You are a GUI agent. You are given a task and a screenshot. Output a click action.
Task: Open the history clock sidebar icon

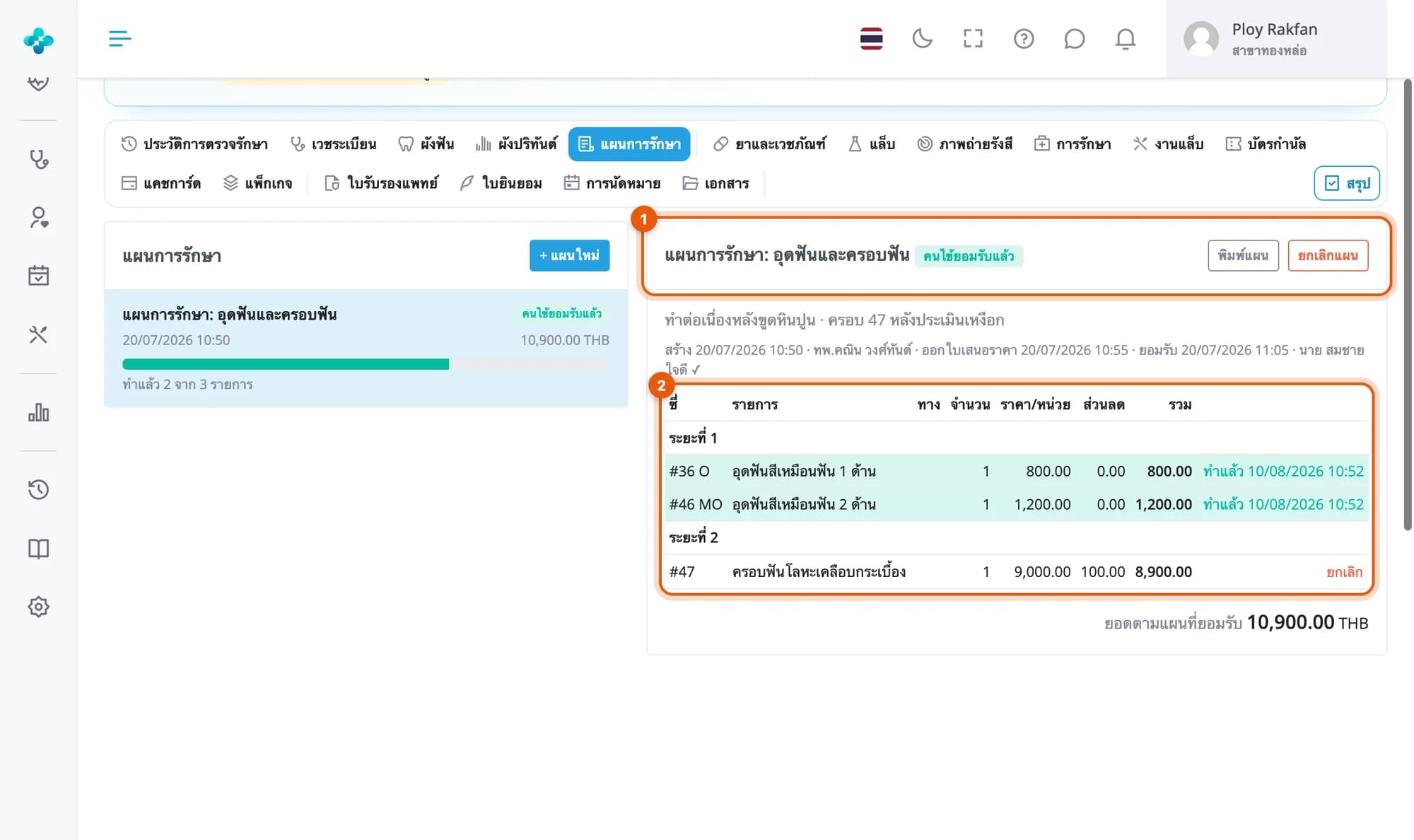(38, 489)
